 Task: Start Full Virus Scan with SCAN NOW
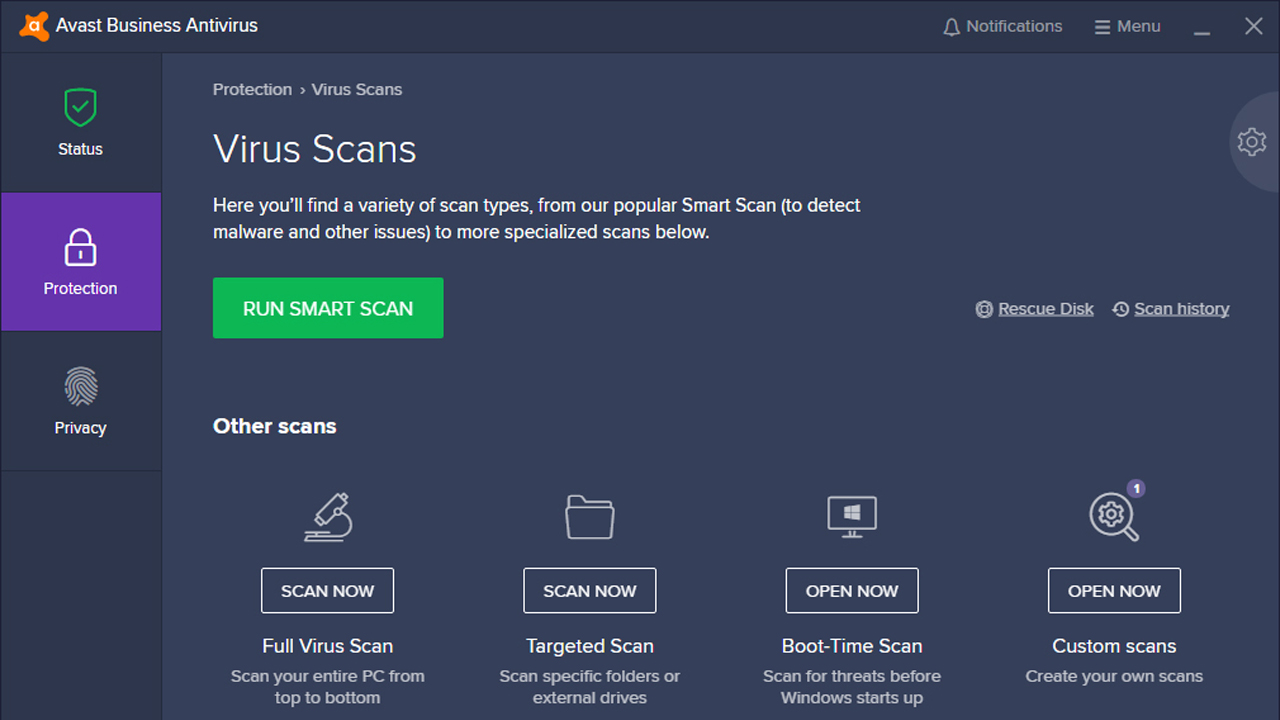(x=327, y=591)
